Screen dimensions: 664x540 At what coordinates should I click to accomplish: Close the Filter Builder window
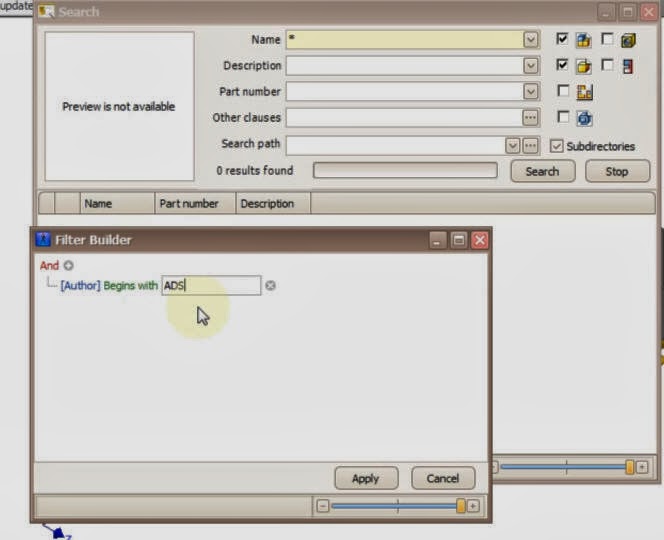pos(480,240)
